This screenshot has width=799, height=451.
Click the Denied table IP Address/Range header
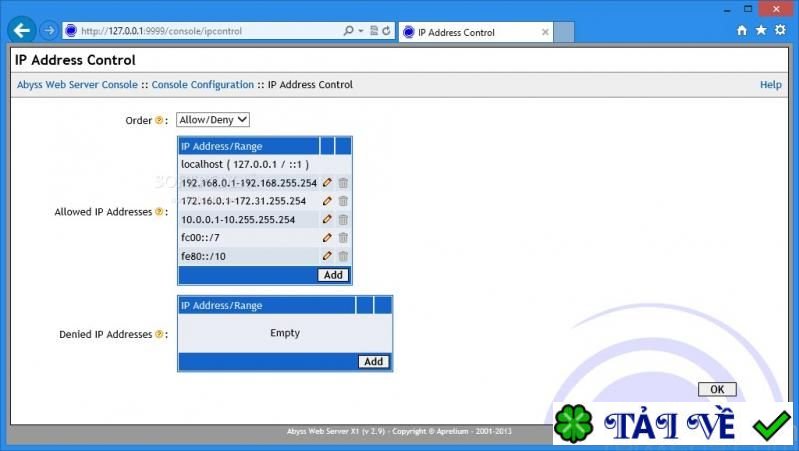267,305
